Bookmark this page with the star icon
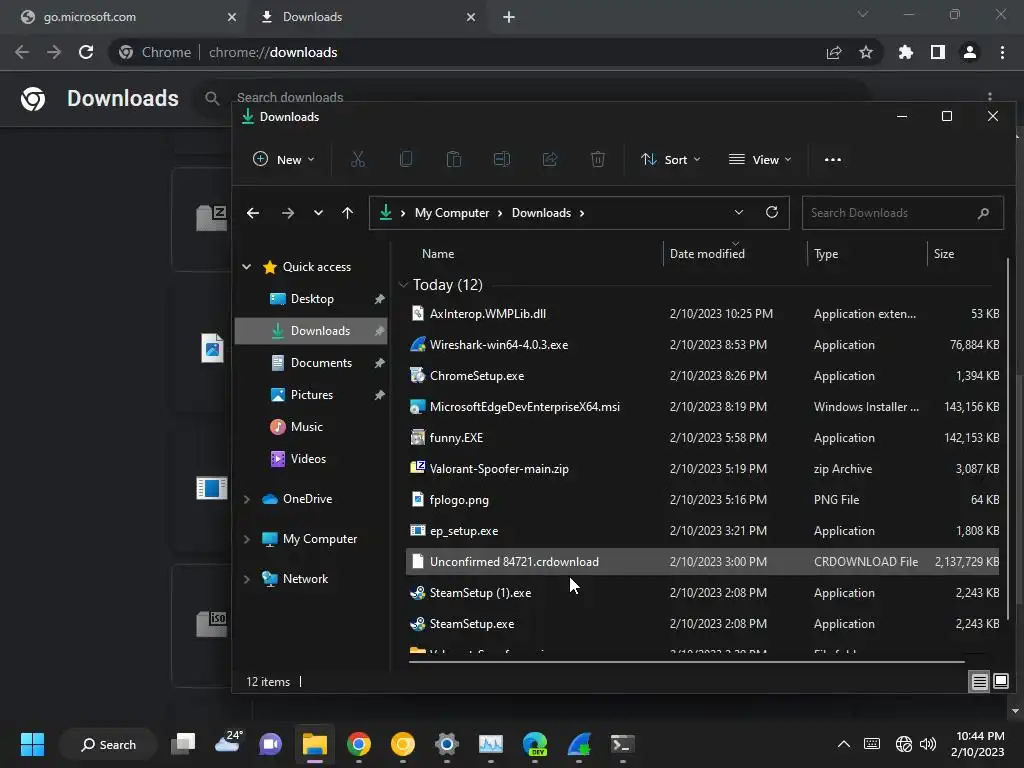 click(x=866, y=52)
